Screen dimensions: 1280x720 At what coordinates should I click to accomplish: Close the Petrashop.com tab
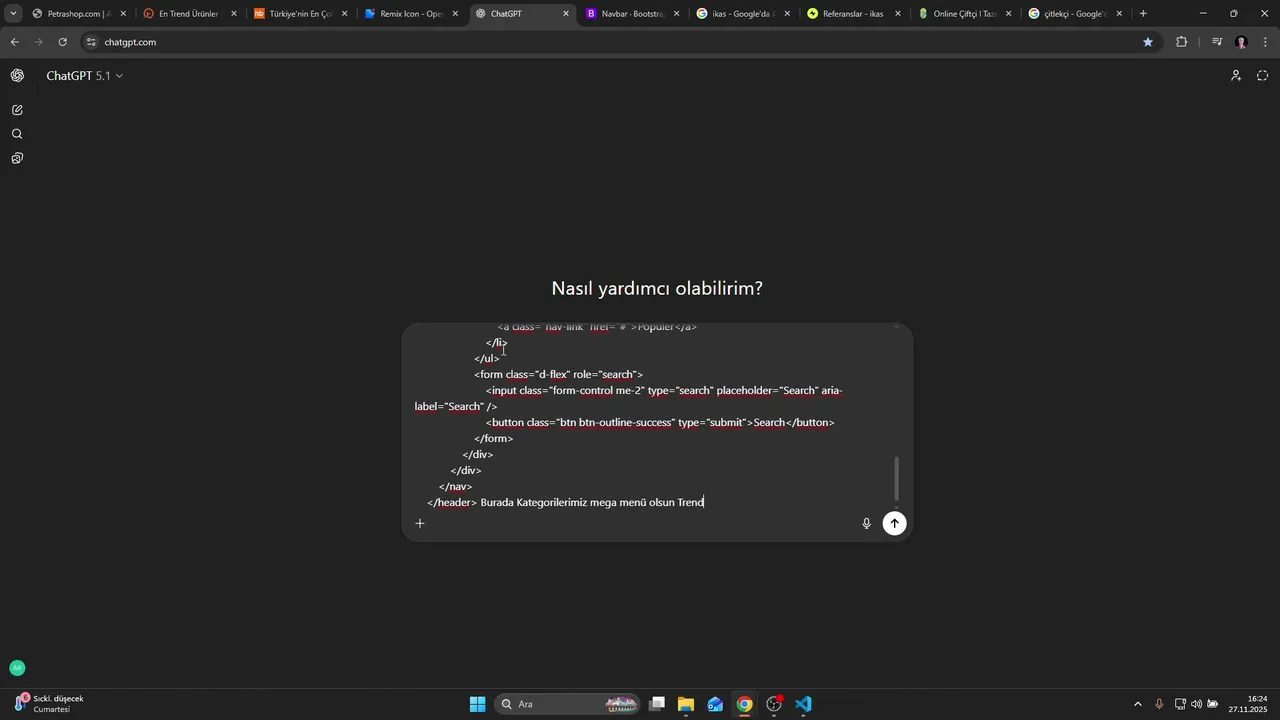click(x=123, y=14)
